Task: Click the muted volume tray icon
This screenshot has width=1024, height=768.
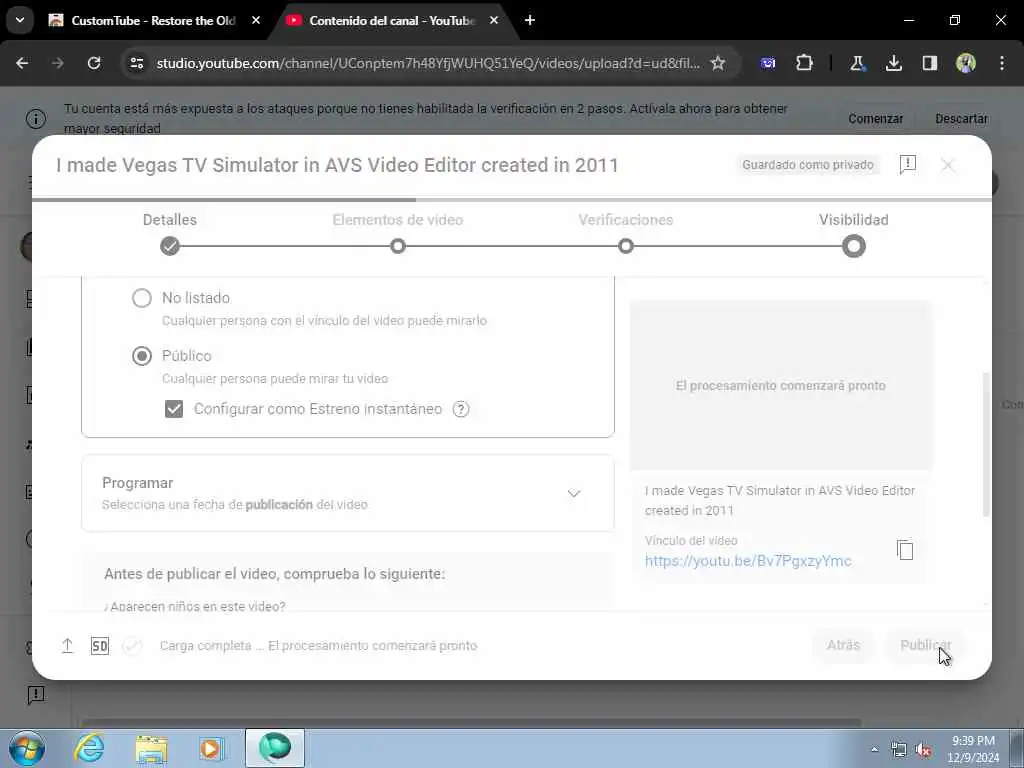Action: pyautogui.click(x=923, y=750)
